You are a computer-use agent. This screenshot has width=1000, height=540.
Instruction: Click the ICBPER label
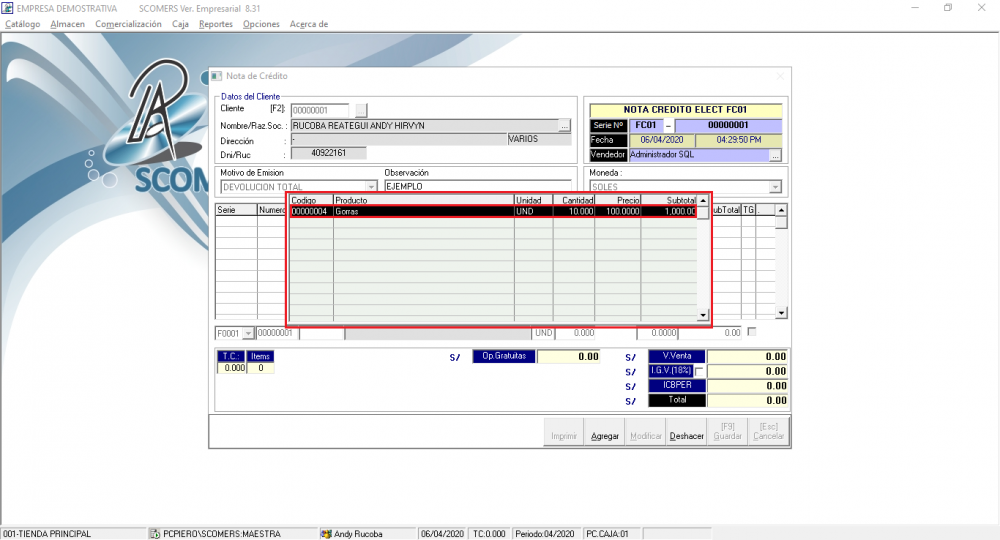point(677,386)
